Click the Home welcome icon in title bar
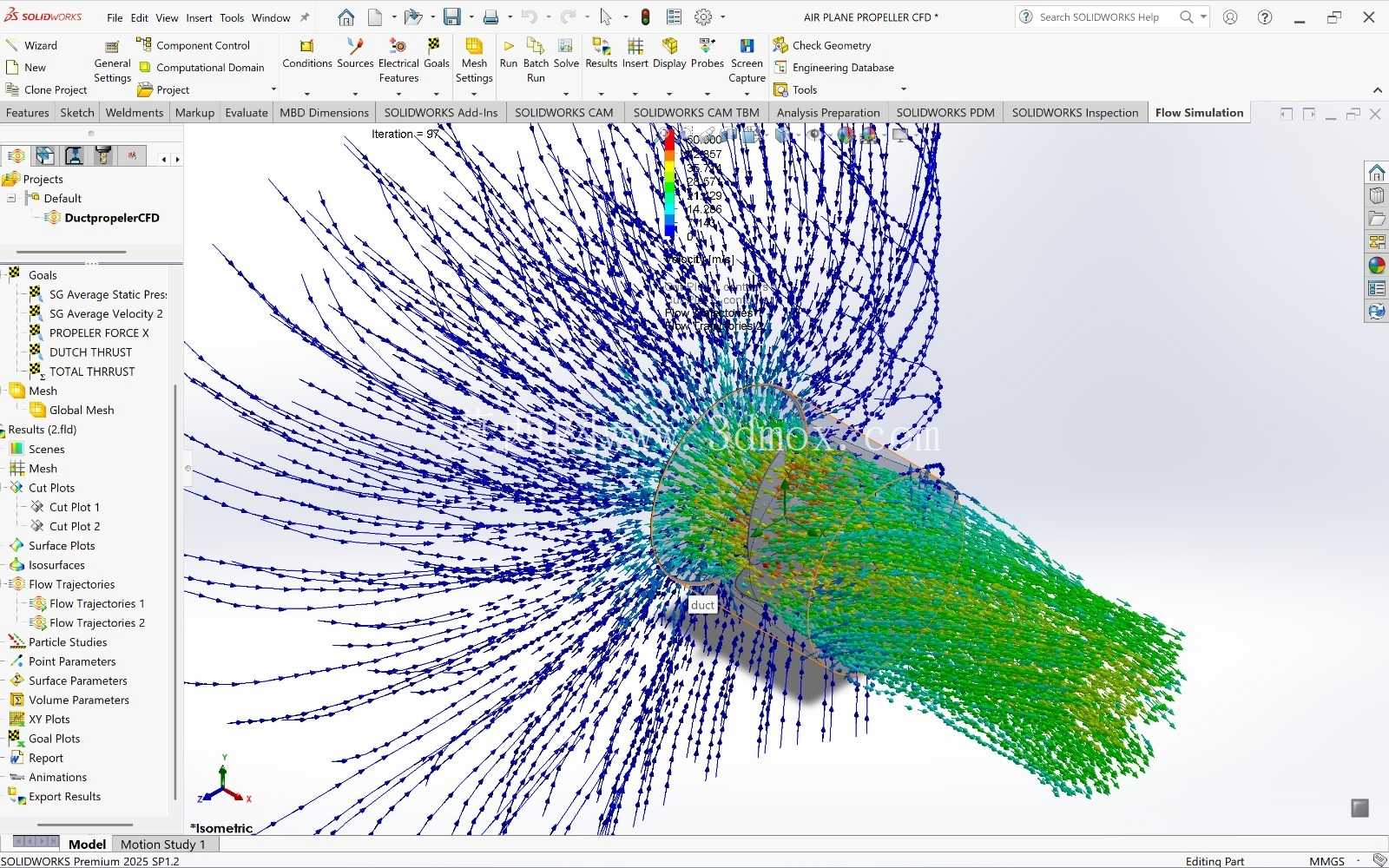 click(x=346, y=17)
